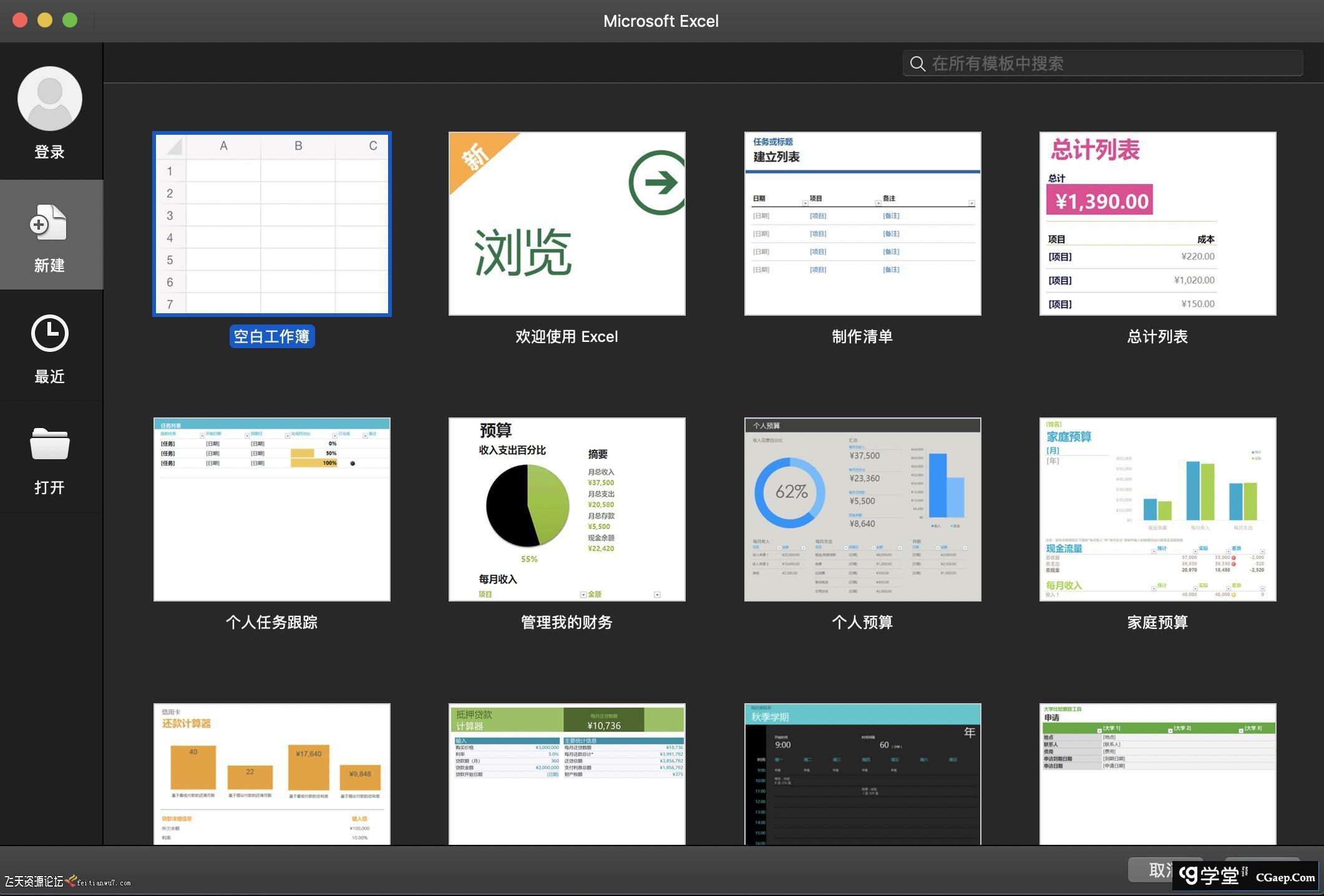
Task: Select the Blank Workbook thumbnail
Action: coord(272,223)
